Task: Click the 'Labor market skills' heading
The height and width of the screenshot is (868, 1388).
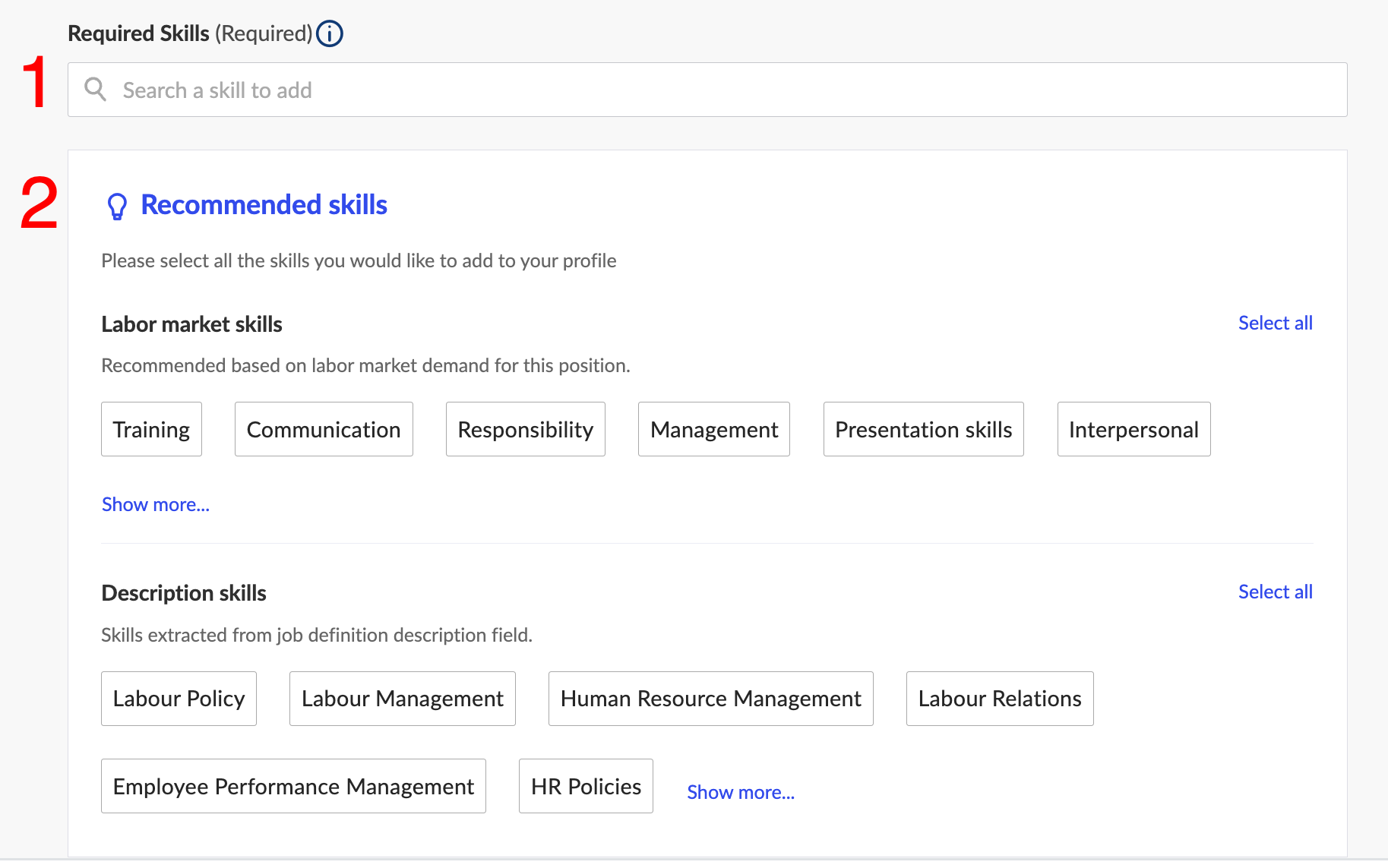Action: coord(191,324)
